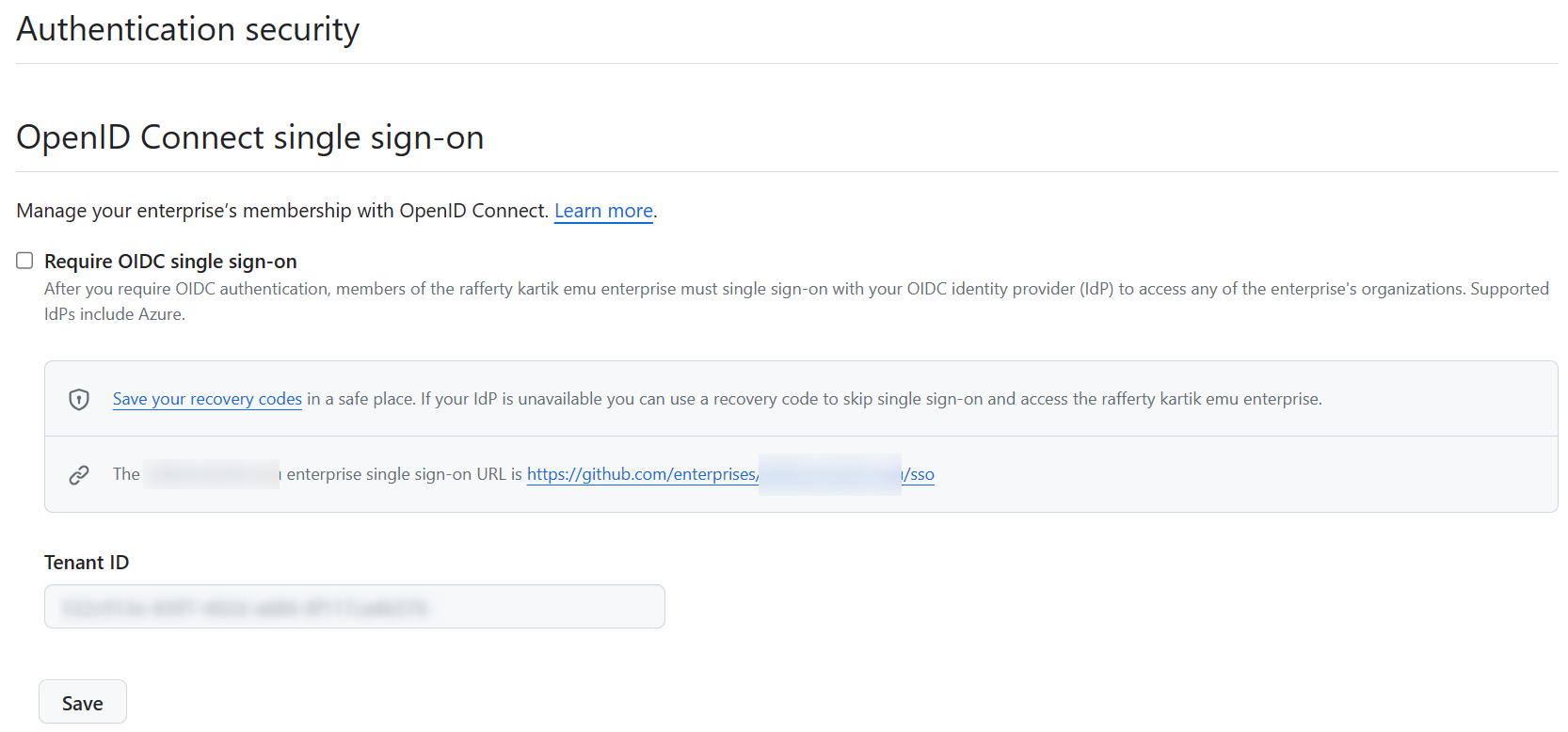The height and width of the screenshot is (732, 1568).
Task: Click the 'Authentication security' page heading
Action: click(x=188, y=29)
